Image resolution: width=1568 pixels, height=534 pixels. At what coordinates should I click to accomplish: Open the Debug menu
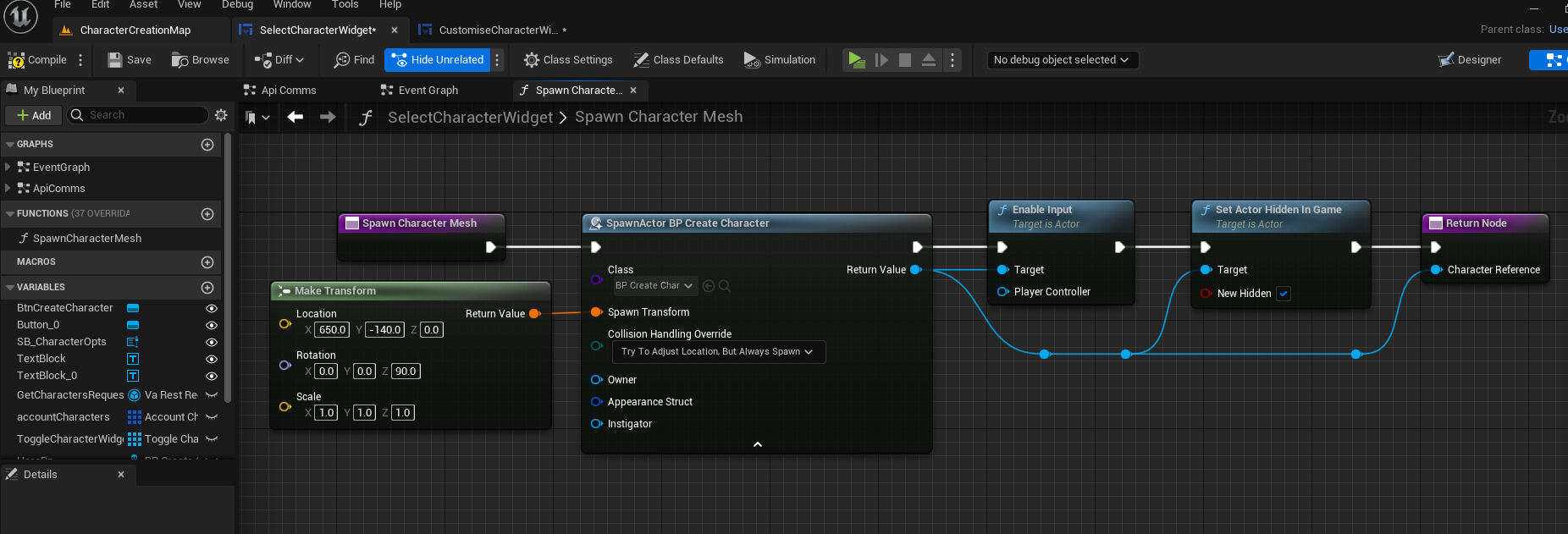[237, 4]
